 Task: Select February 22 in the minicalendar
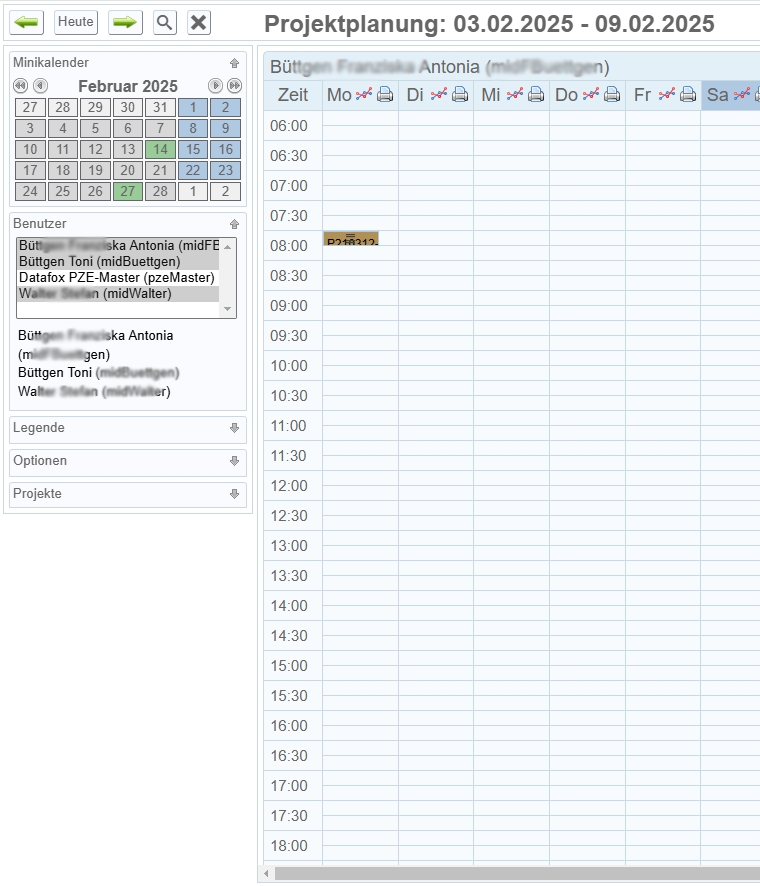[x=193, y=171]
